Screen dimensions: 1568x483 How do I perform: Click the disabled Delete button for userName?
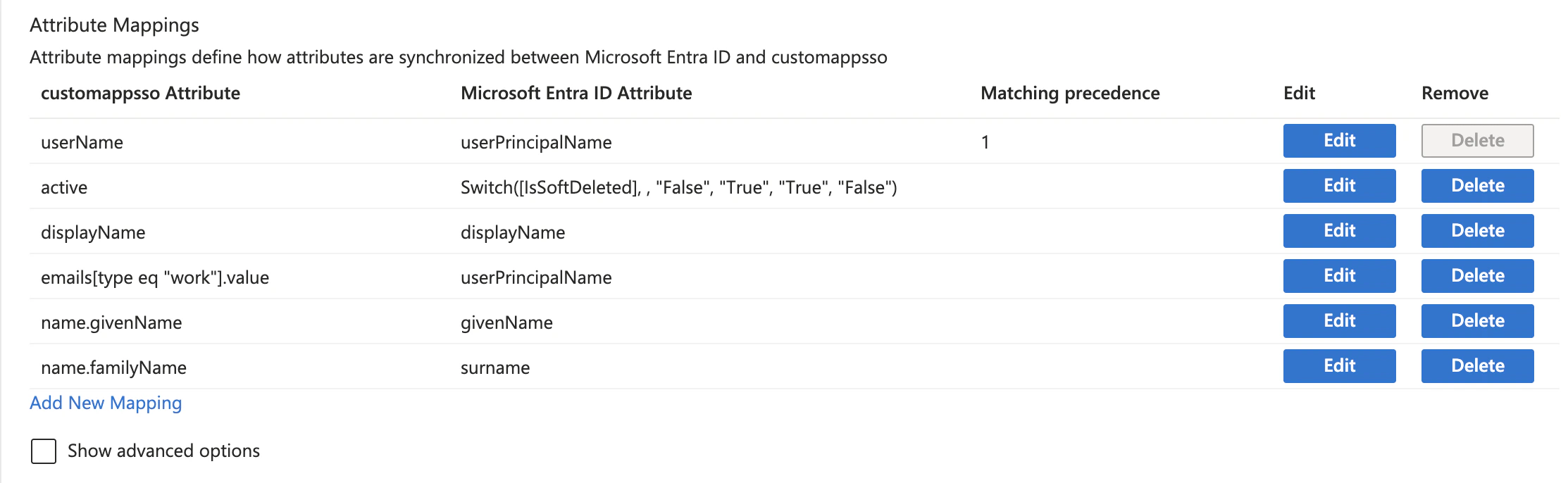tap(1476, 141)
